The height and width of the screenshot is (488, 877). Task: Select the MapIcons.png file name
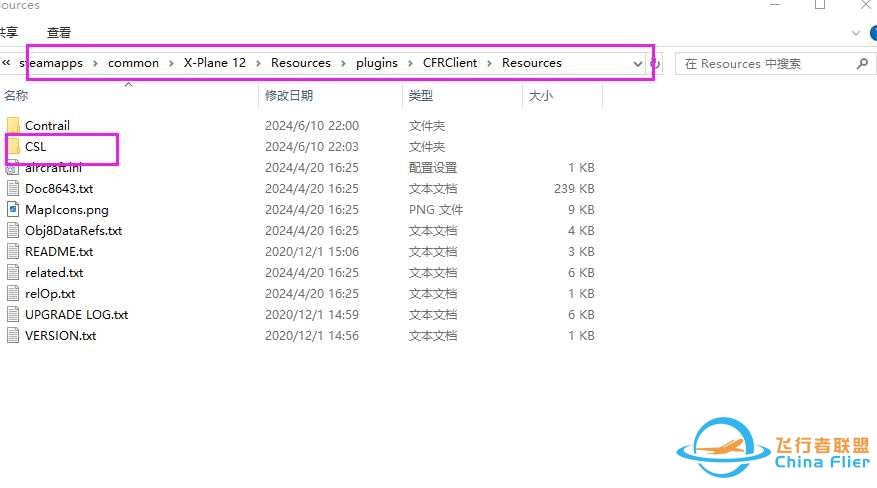tap(67, 210)
